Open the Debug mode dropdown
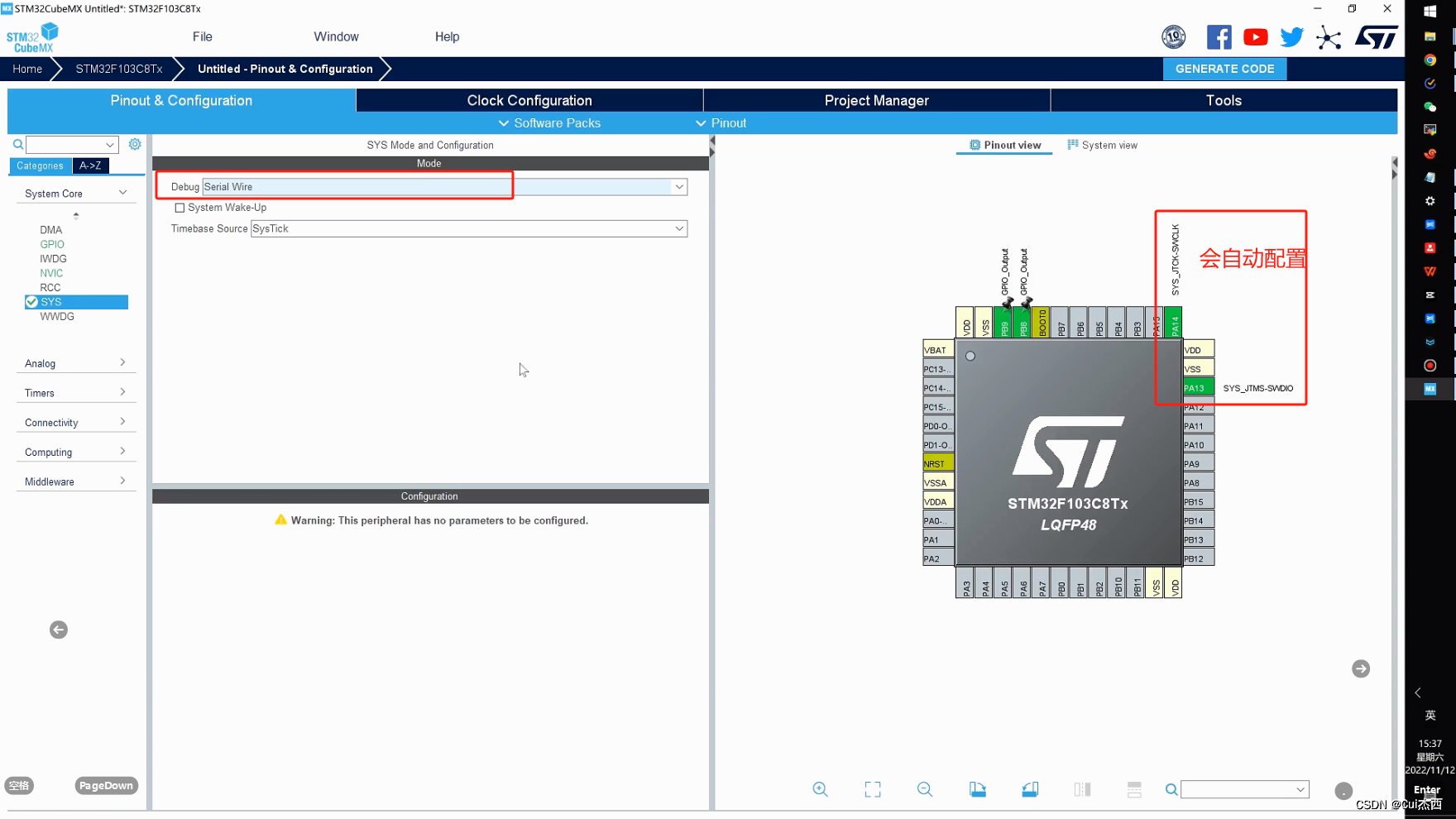 point(679,187)
